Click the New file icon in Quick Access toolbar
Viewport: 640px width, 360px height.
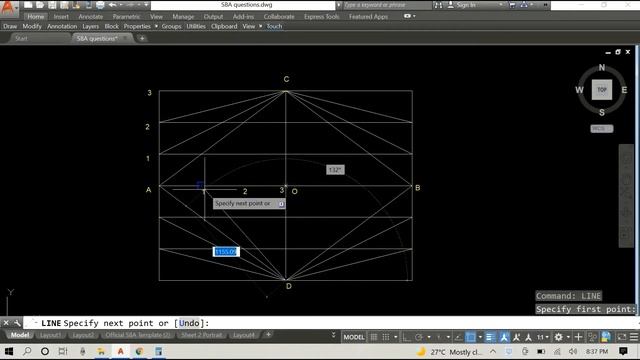tap(28, 5)
